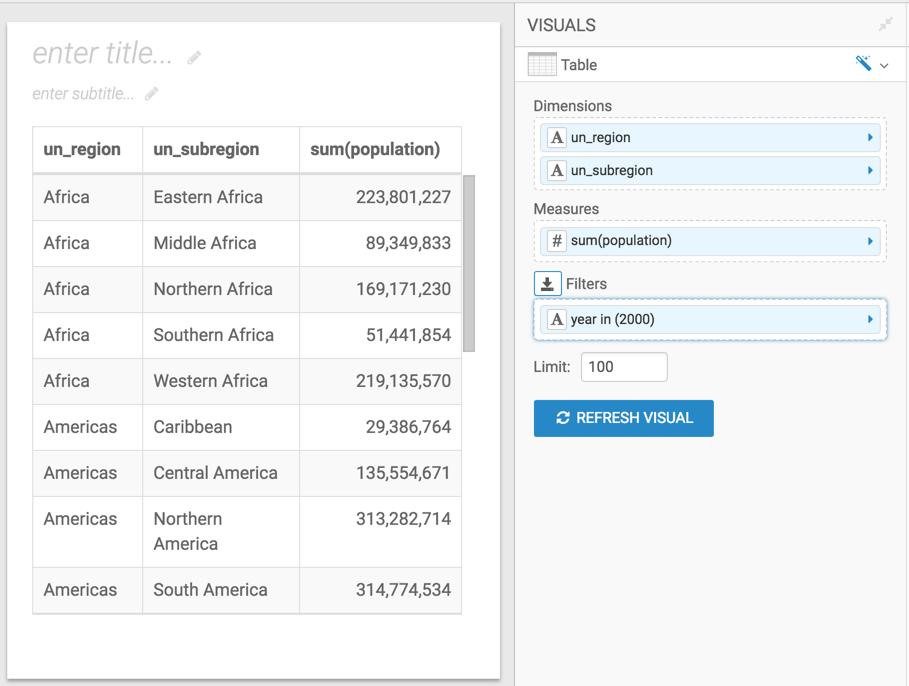
Task: Open the sum(population) measure options arrow
Action: pyautogui.click(x=870, y=241)
